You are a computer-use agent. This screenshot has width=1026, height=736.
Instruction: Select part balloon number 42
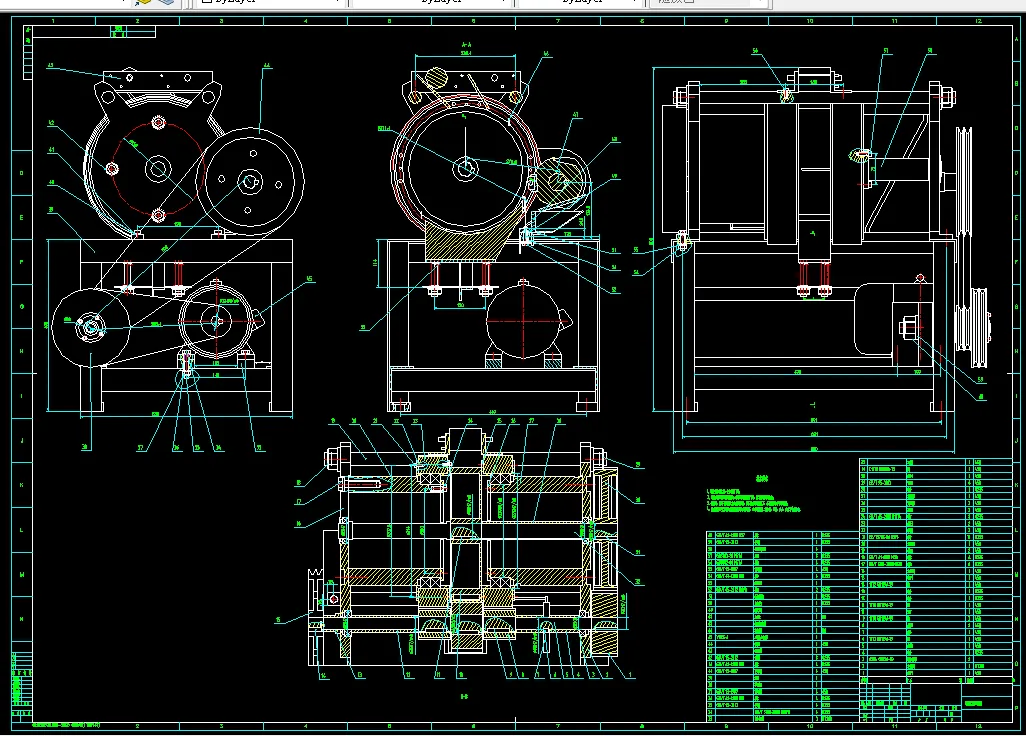(51, 122)
